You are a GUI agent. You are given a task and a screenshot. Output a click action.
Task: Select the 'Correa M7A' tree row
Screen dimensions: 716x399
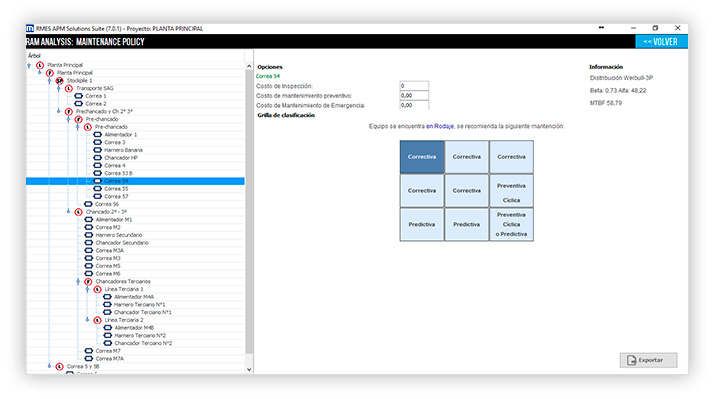pyautogui.click(x=136, y=359)
